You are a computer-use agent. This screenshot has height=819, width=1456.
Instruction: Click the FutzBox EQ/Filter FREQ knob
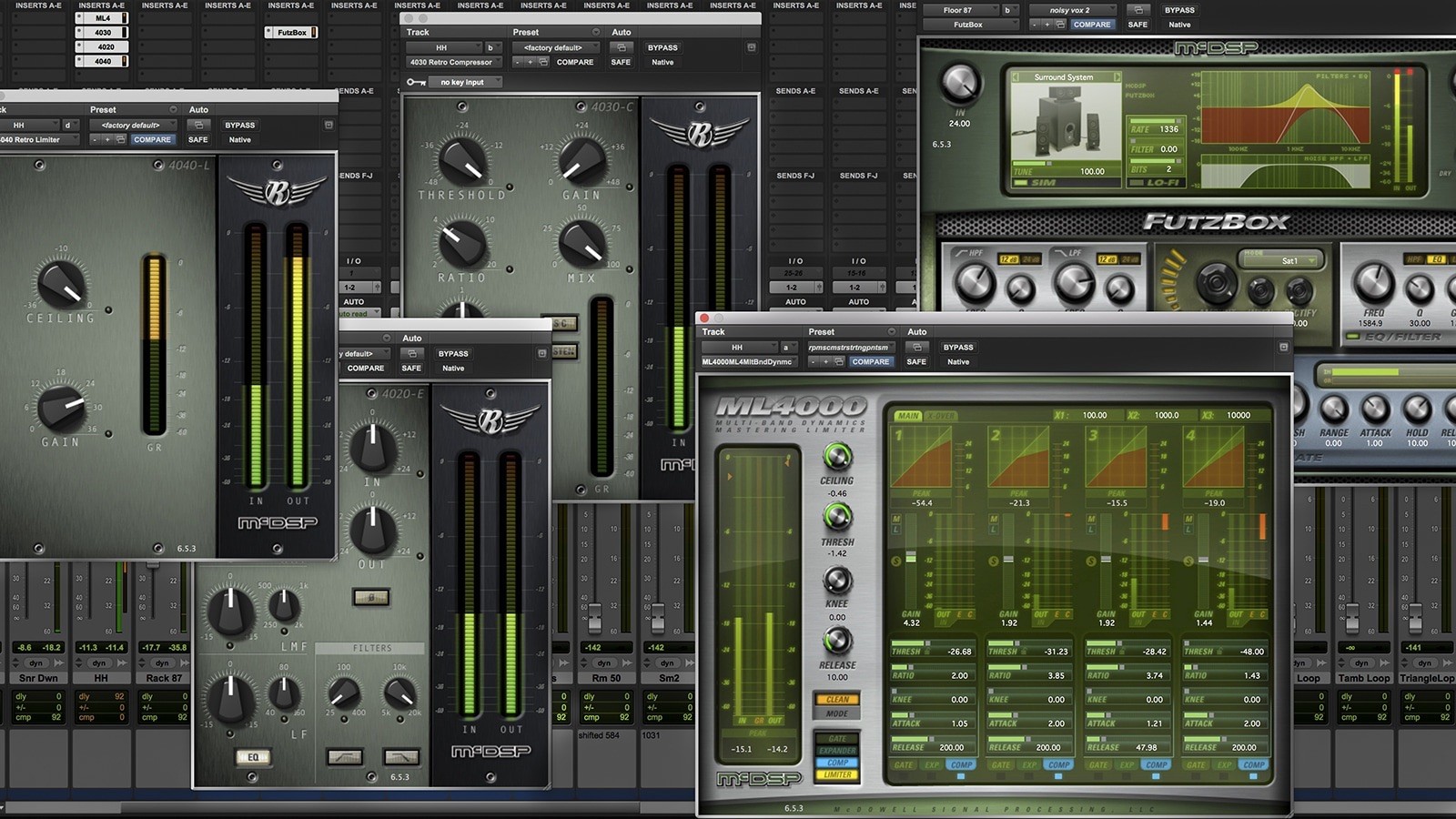coord(1374,283)
